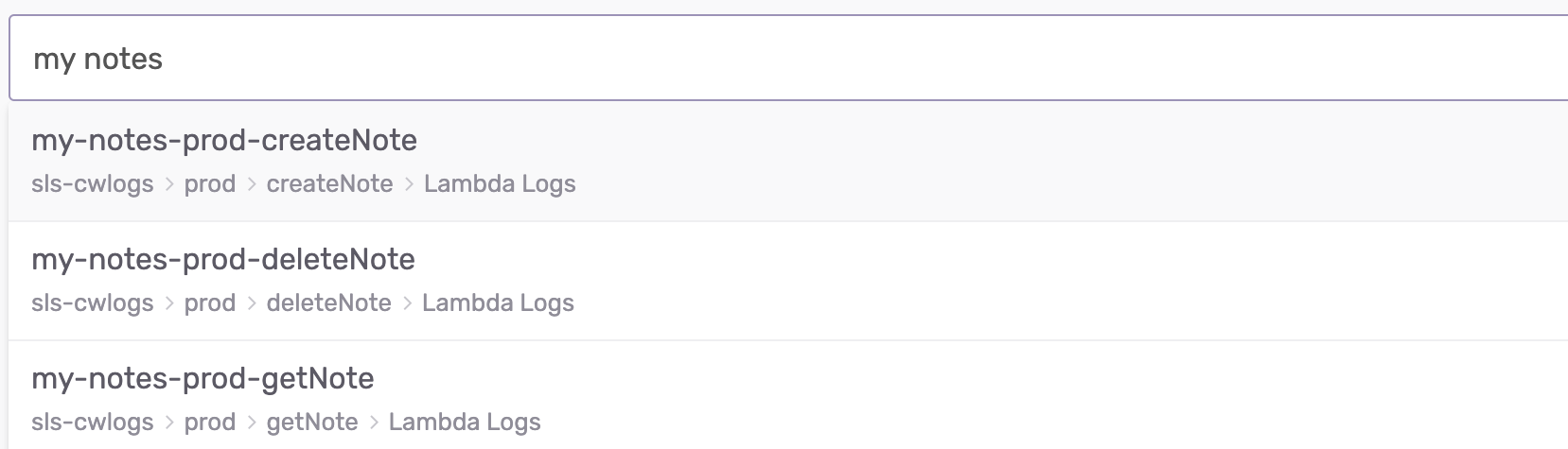Click "sls-cwlogs" breadcrumb under the createNote result
Screen dimensions: 1568x449
click(92, 183)
